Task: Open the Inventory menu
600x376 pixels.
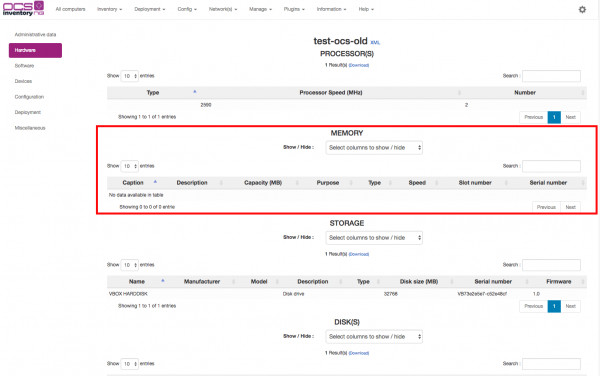Action: [x=109, y=9]
